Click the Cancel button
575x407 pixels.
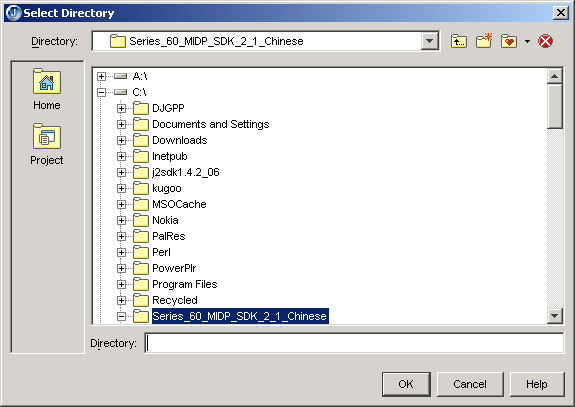point(470,384)
